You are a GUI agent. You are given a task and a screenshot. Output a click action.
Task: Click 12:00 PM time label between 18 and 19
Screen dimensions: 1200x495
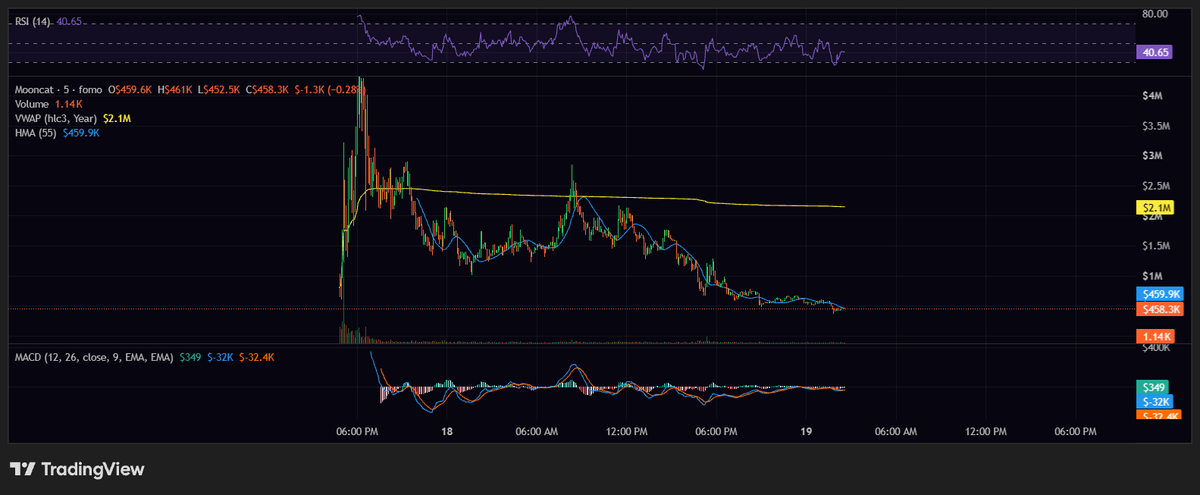click(x=626, y=432)
